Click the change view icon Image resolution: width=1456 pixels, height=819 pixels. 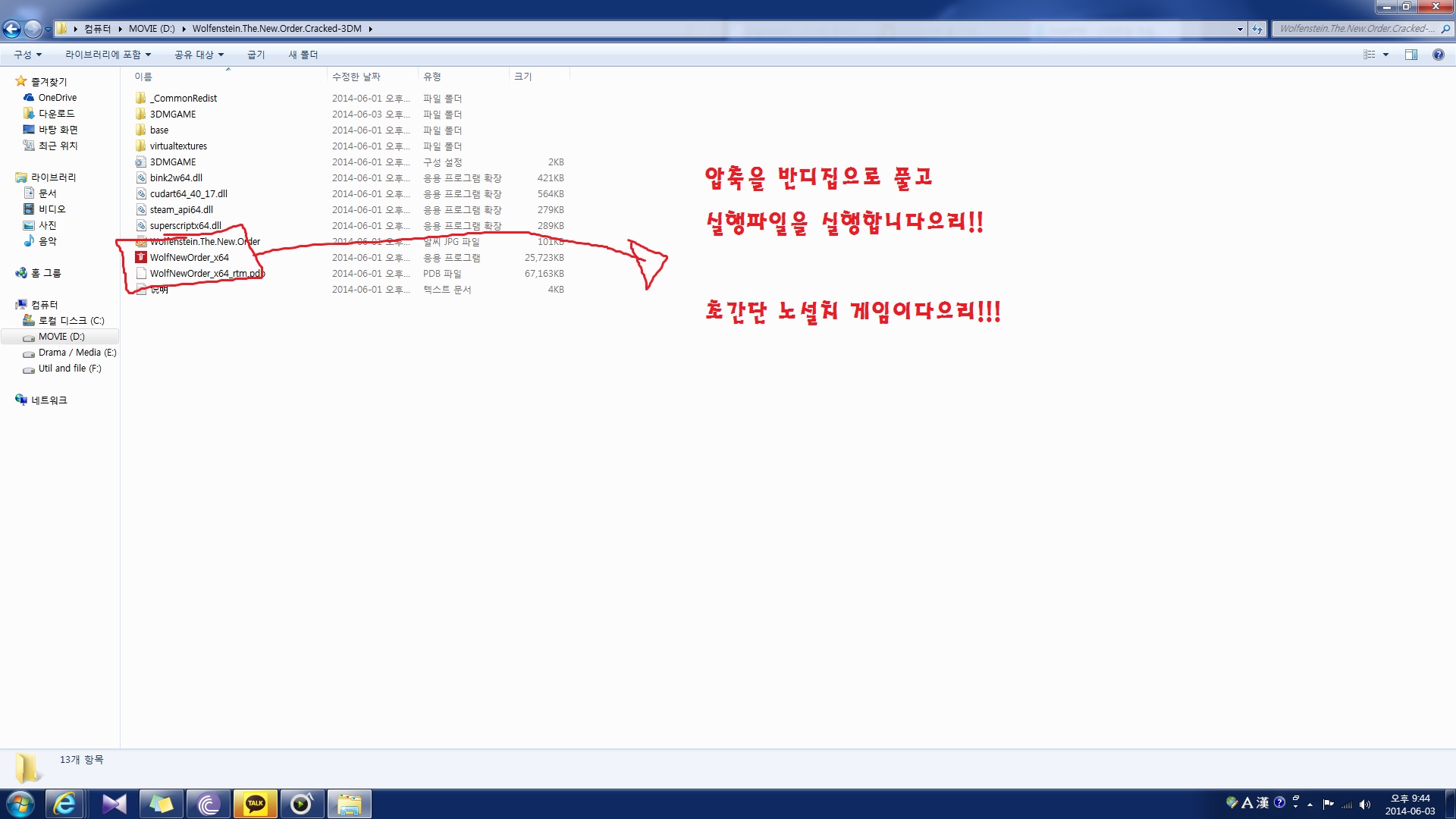click(x=1369, y=55)
